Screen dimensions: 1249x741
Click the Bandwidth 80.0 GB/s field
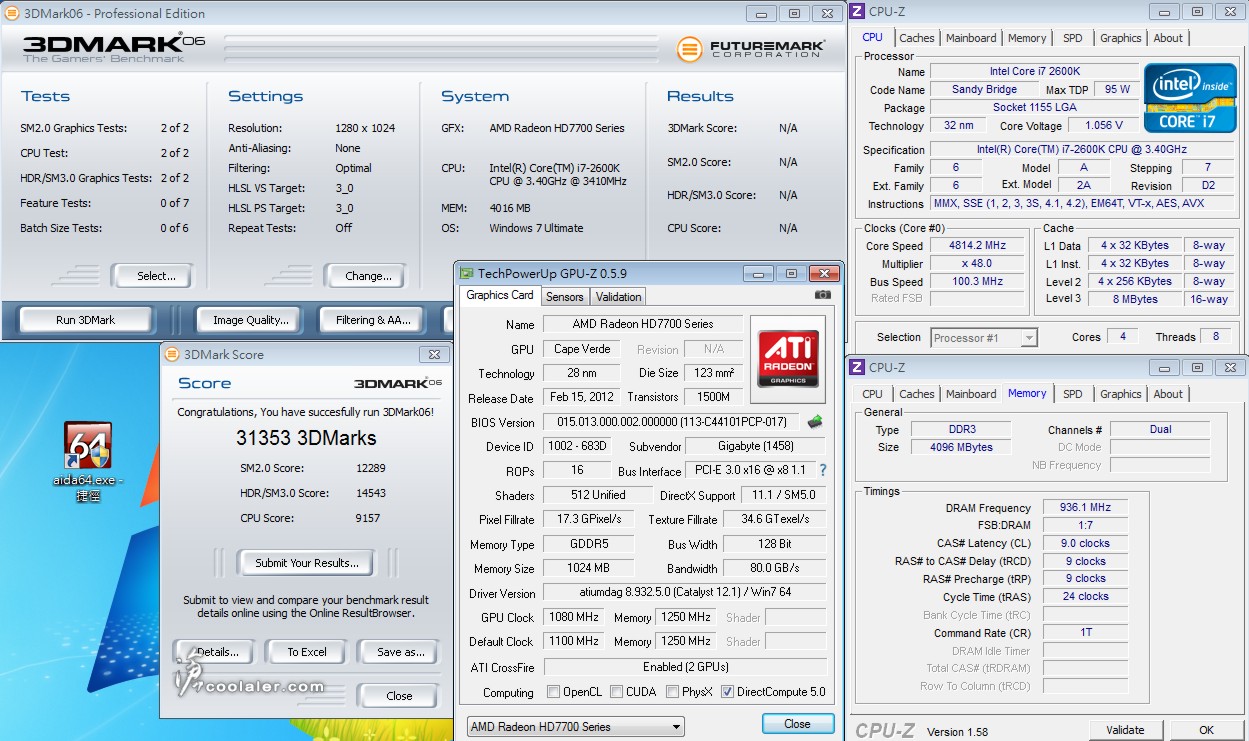(x=775, y=568)
